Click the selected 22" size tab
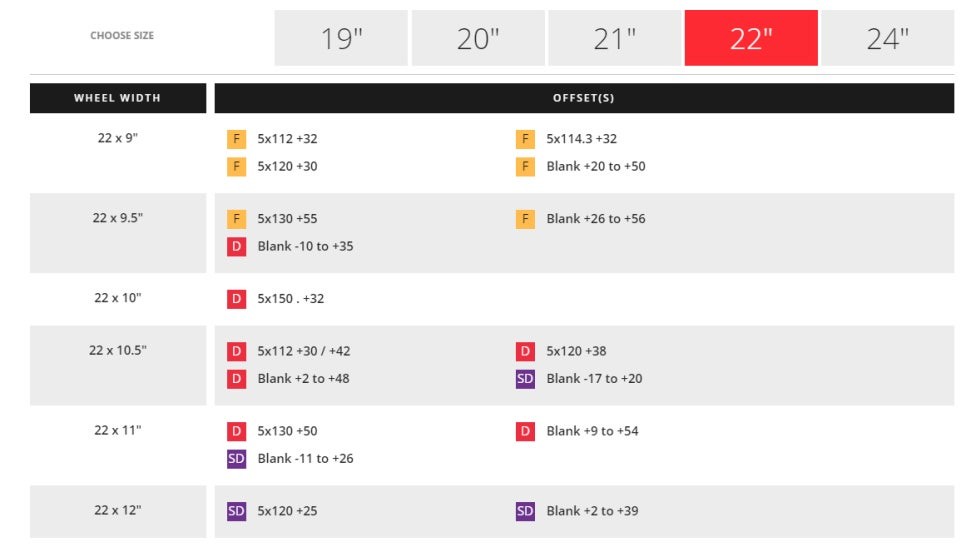 point(751,38)
